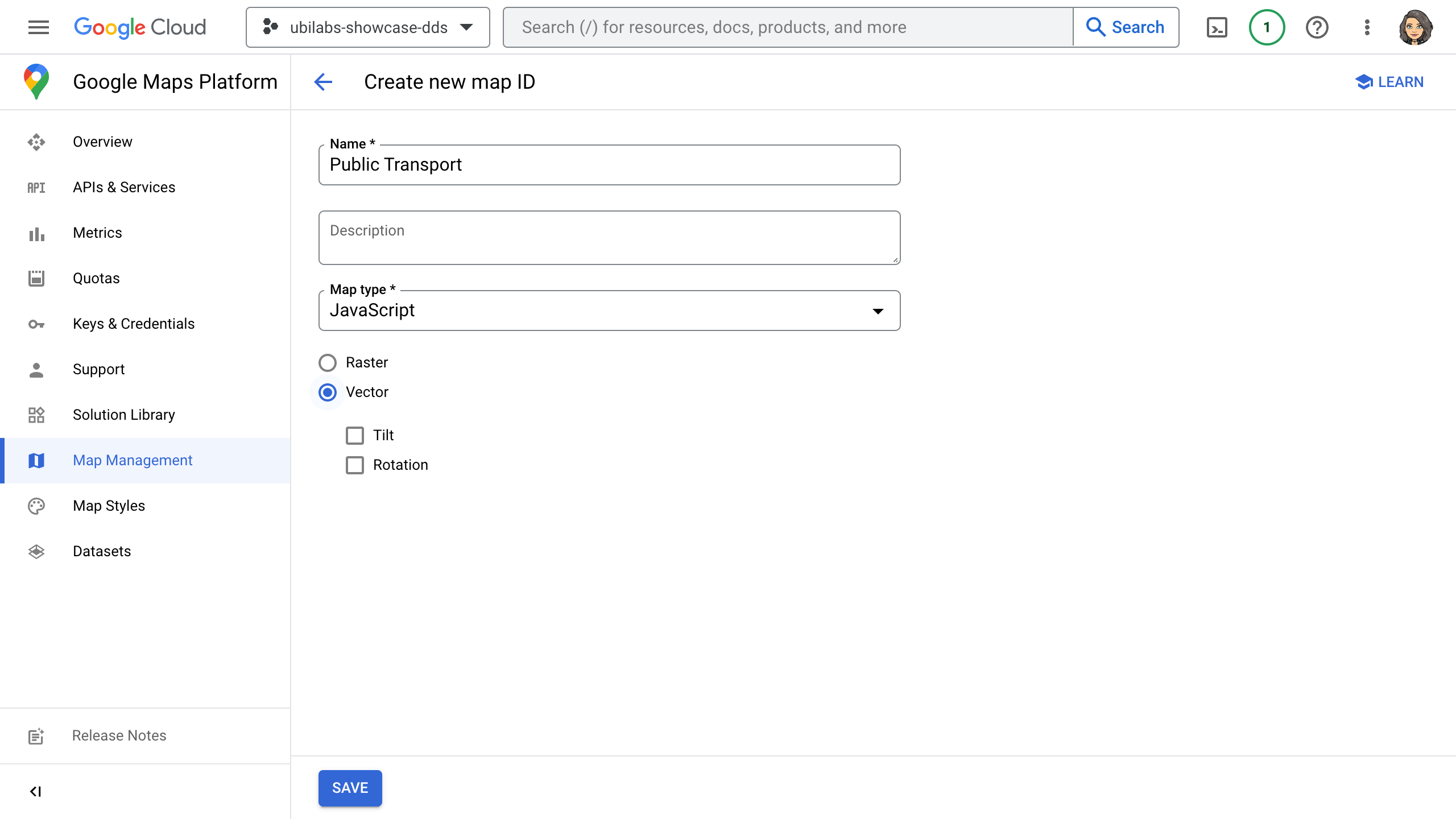Enable the Rotation checkbox

click(x=355, y=465)
